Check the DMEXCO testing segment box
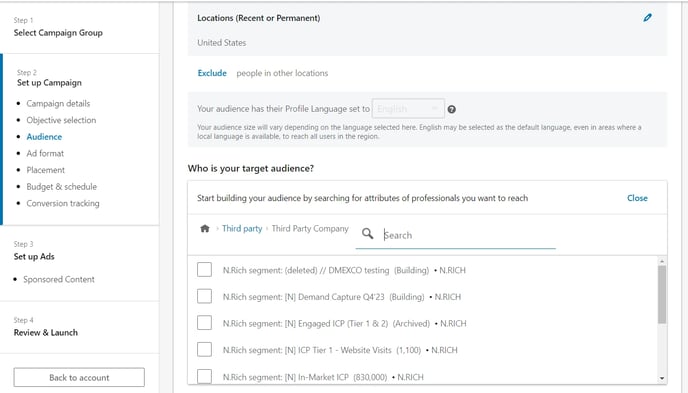Image resolution: width=688 pixels, height=393 pixels. 204,270
